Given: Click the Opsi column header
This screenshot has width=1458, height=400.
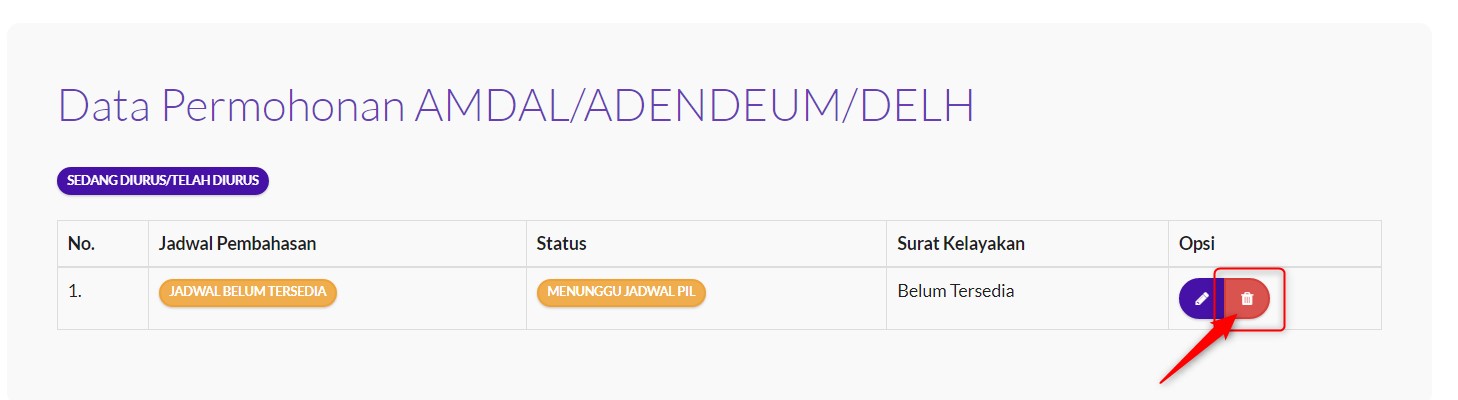Looking at the screenshot, I should point(1195,243).
